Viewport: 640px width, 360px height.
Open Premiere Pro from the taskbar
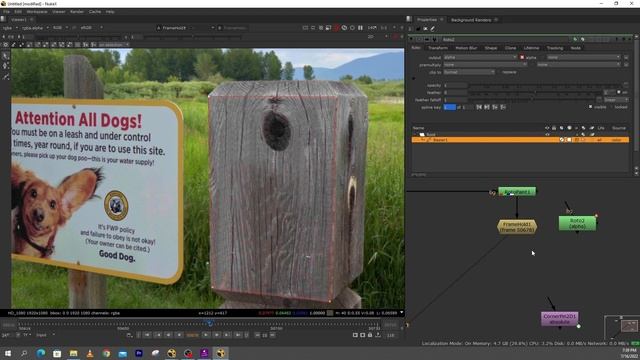tap(139, 353)
